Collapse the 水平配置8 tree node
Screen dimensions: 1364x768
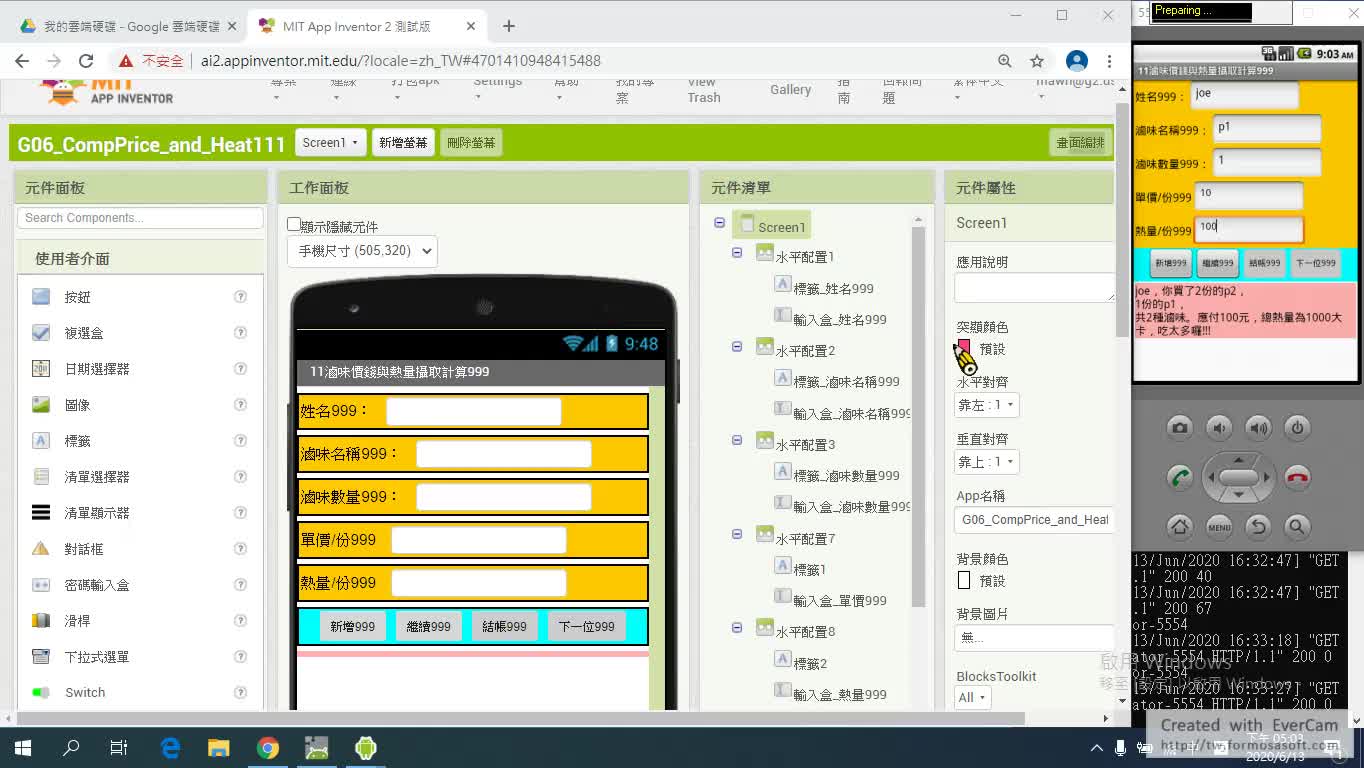pyautogui.click(x=737, y=628)
